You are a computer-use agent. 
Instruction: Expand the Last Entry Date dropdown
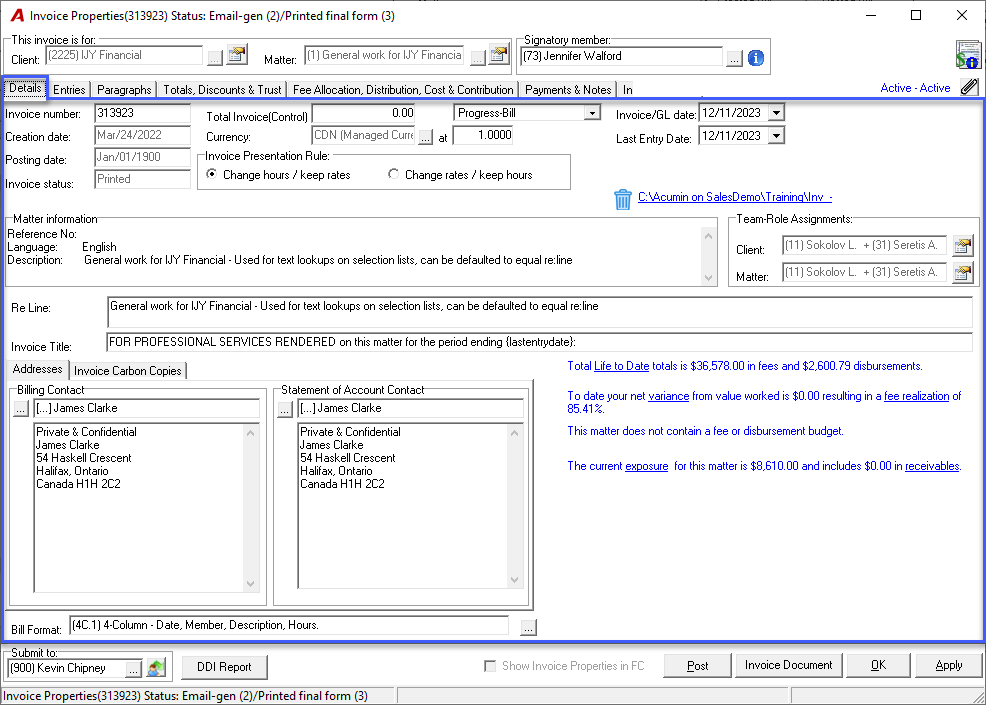coord(777,136)
